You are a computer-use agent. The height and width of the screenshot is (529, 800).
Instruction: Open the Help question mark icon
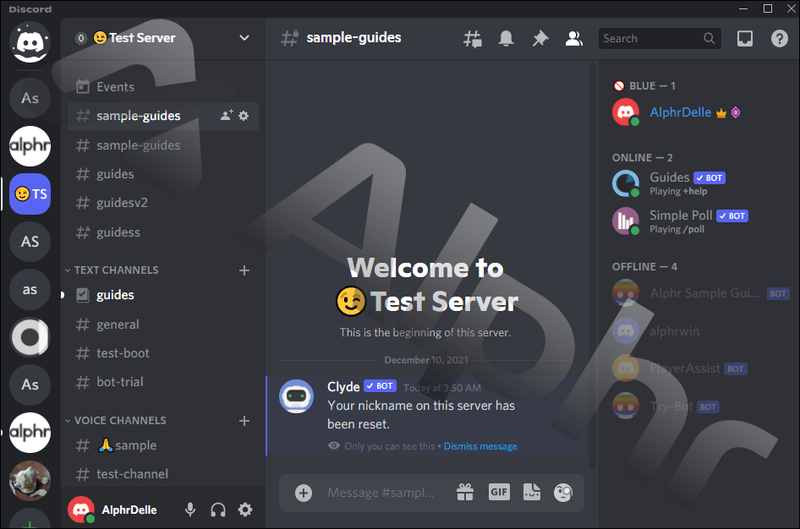point(779,39)
